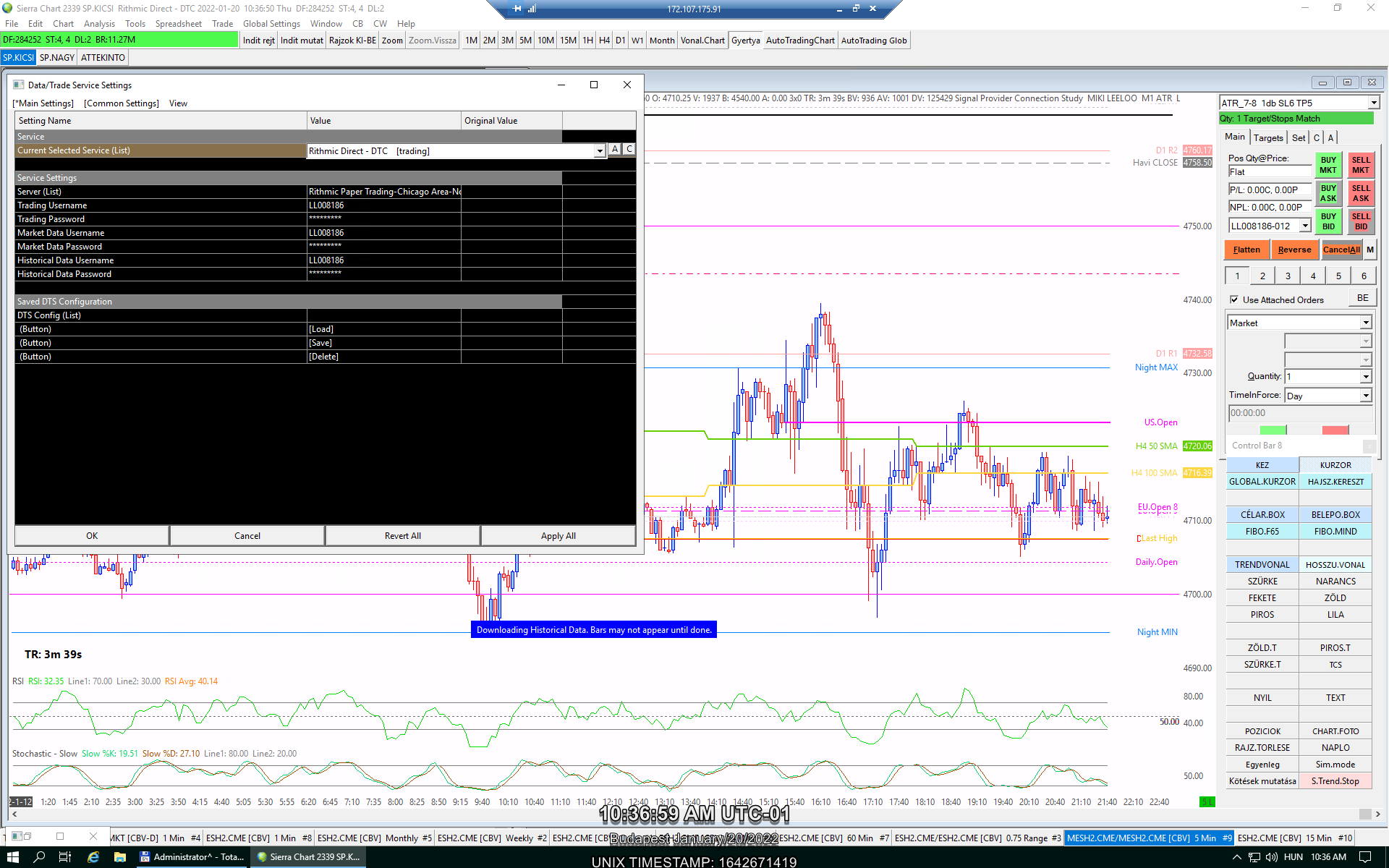Switch to Targets tab in trade window
Screen dimensions: 1389x868
(x=1268, y=137)
